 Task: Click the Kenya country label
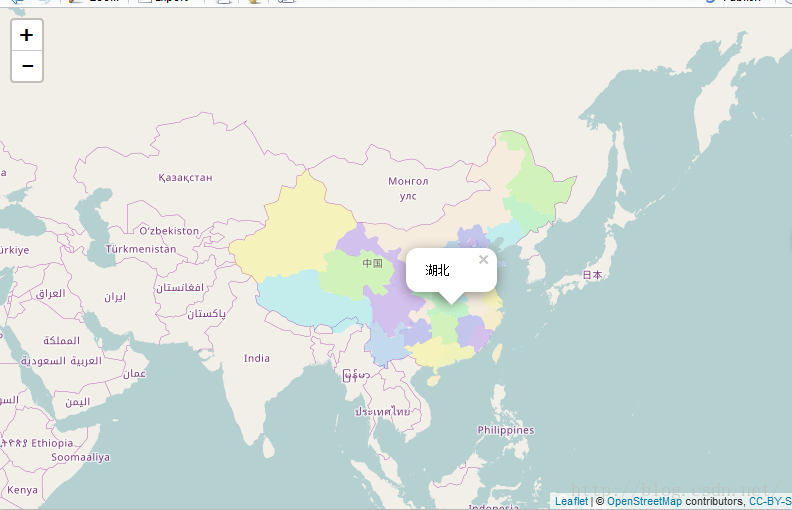(x=22, y=490)
